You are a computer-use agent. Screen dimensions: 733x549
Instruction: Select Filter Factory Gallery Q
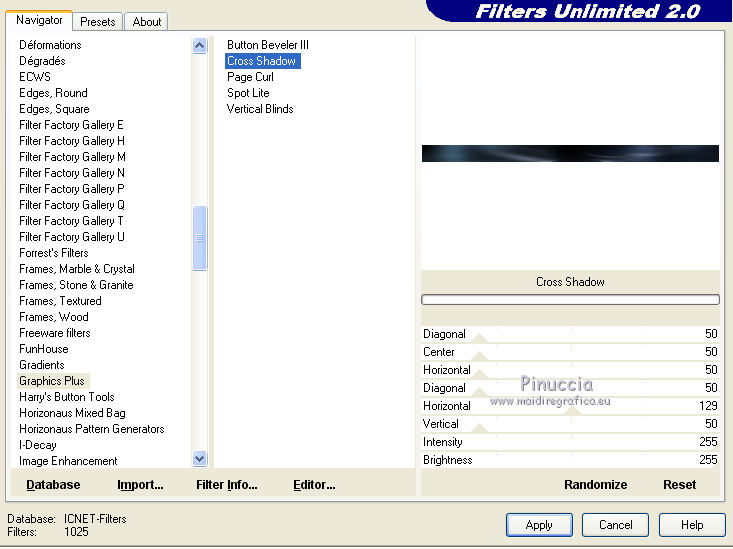pos(72,205)
